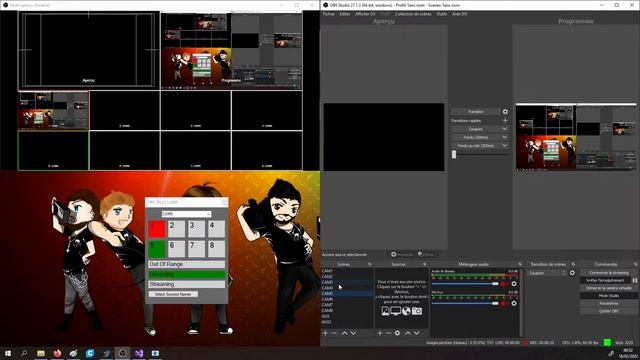
Task: Open Visual Studio from taskbar
Action: [x=139, y=353]
